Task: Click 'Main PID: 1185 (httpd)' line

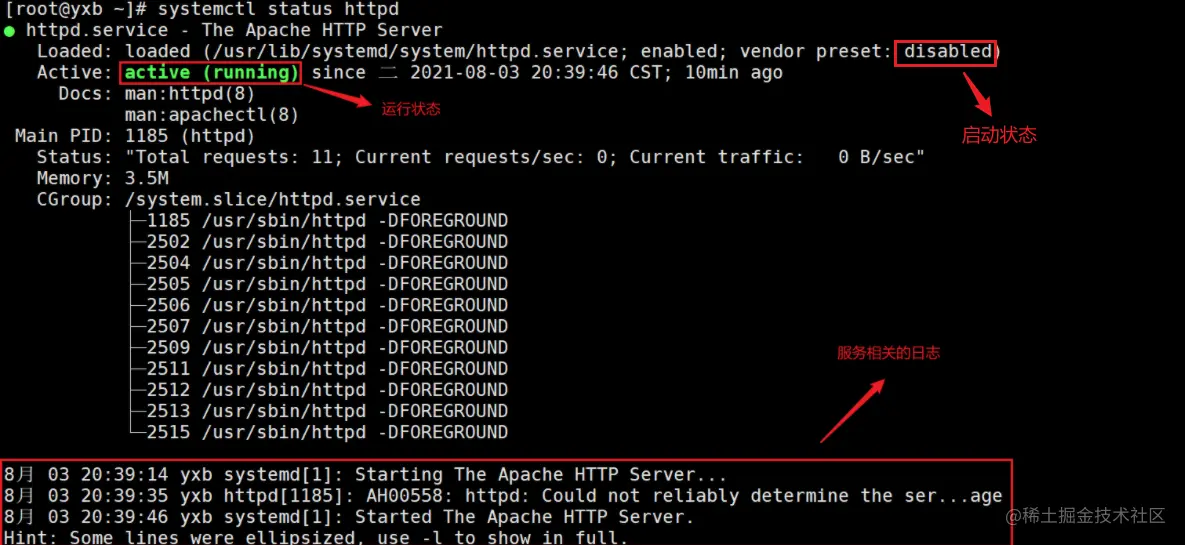Action: click(135, 137)
